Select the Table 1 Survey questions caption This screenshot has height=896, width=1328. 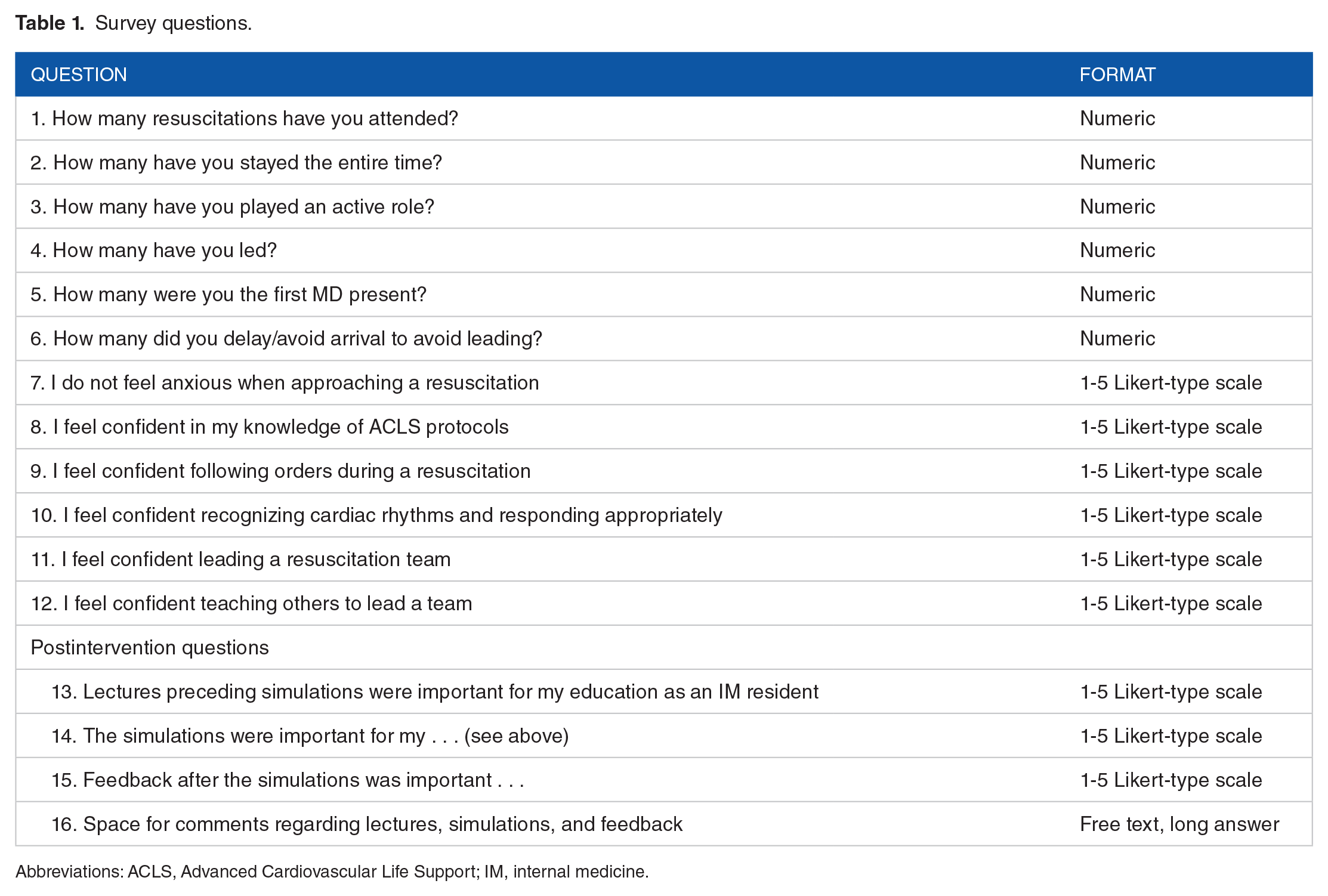tap(134, 23)
